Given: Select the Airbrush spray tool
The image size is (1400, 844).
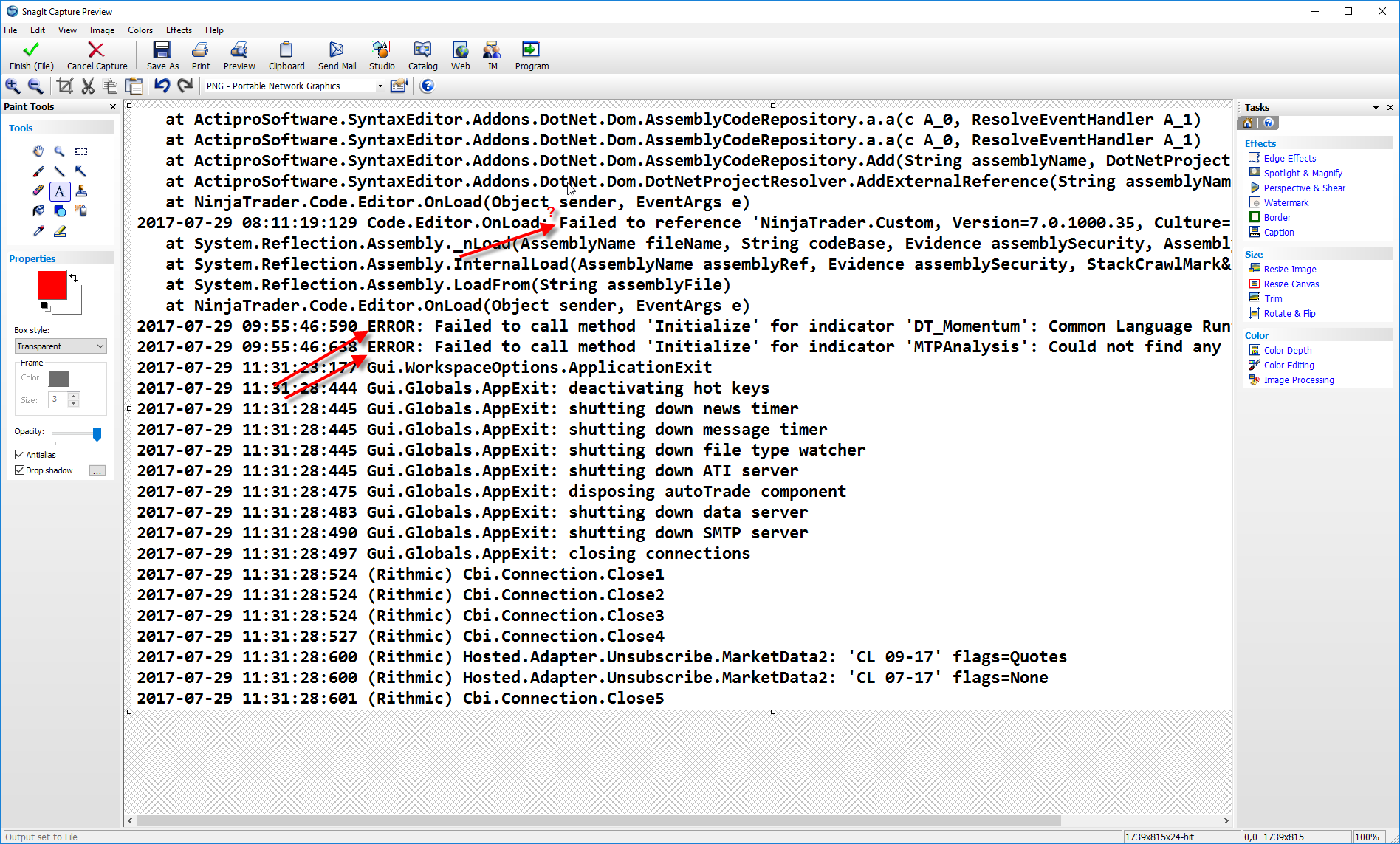Looking at the screenshot, I should pyautogui.click(x=81, y=211).
